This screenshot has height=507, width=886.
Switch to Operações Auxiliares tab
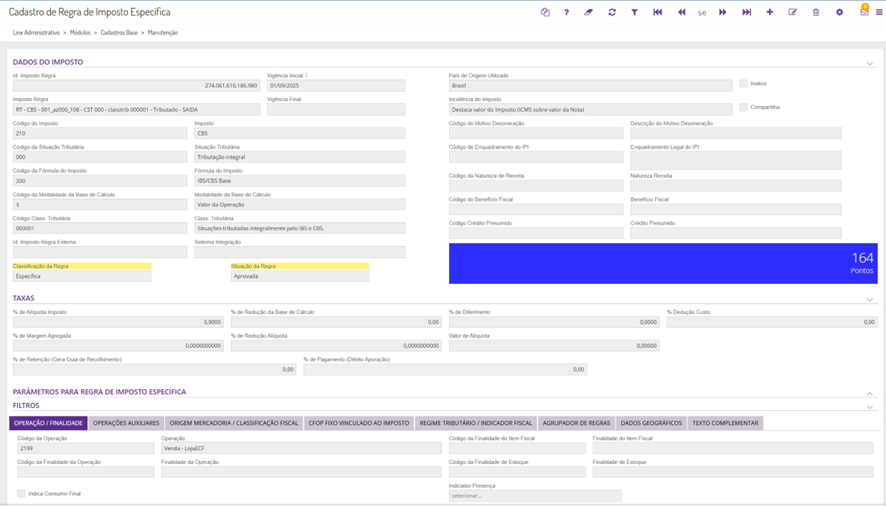tap(126, 423)
